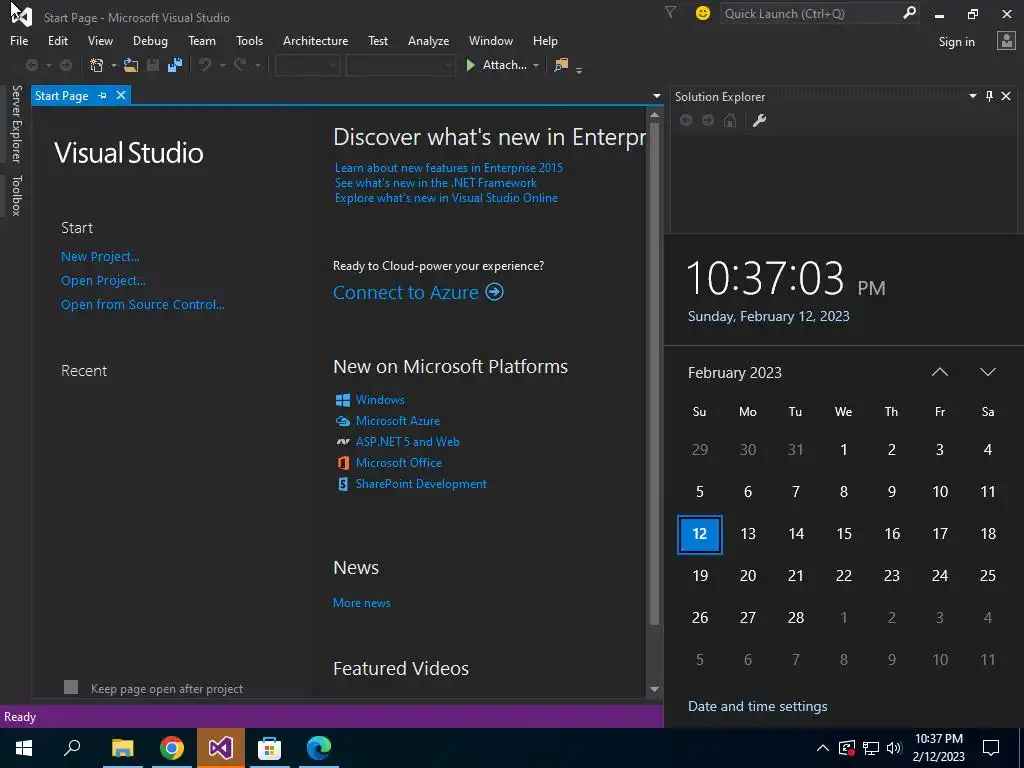This screenshot has height=768, width=1024.
Task: Click the New Project... link
Action: (100, 257)
